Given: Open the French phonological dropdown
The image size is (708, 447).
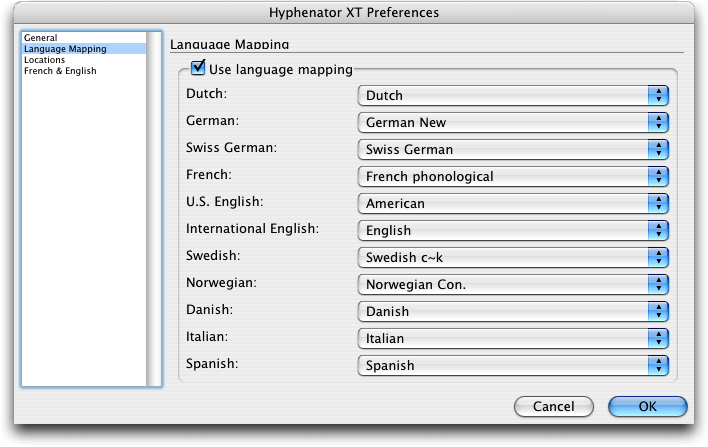Looking at the screenshot, I should coord(513,177).
